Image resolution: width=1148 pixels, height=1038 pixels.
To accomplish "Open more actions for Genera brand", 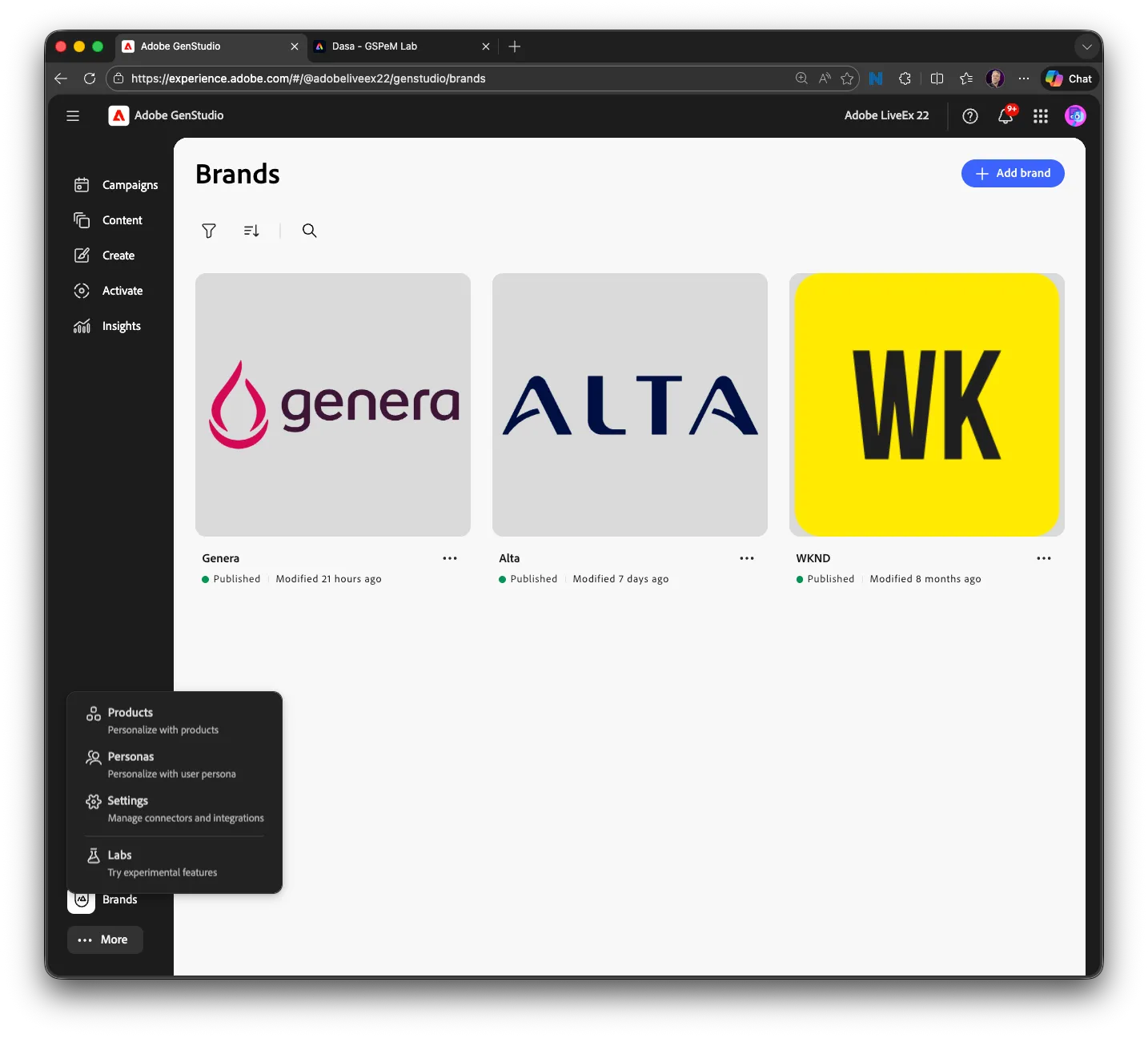I will point(450,558).
